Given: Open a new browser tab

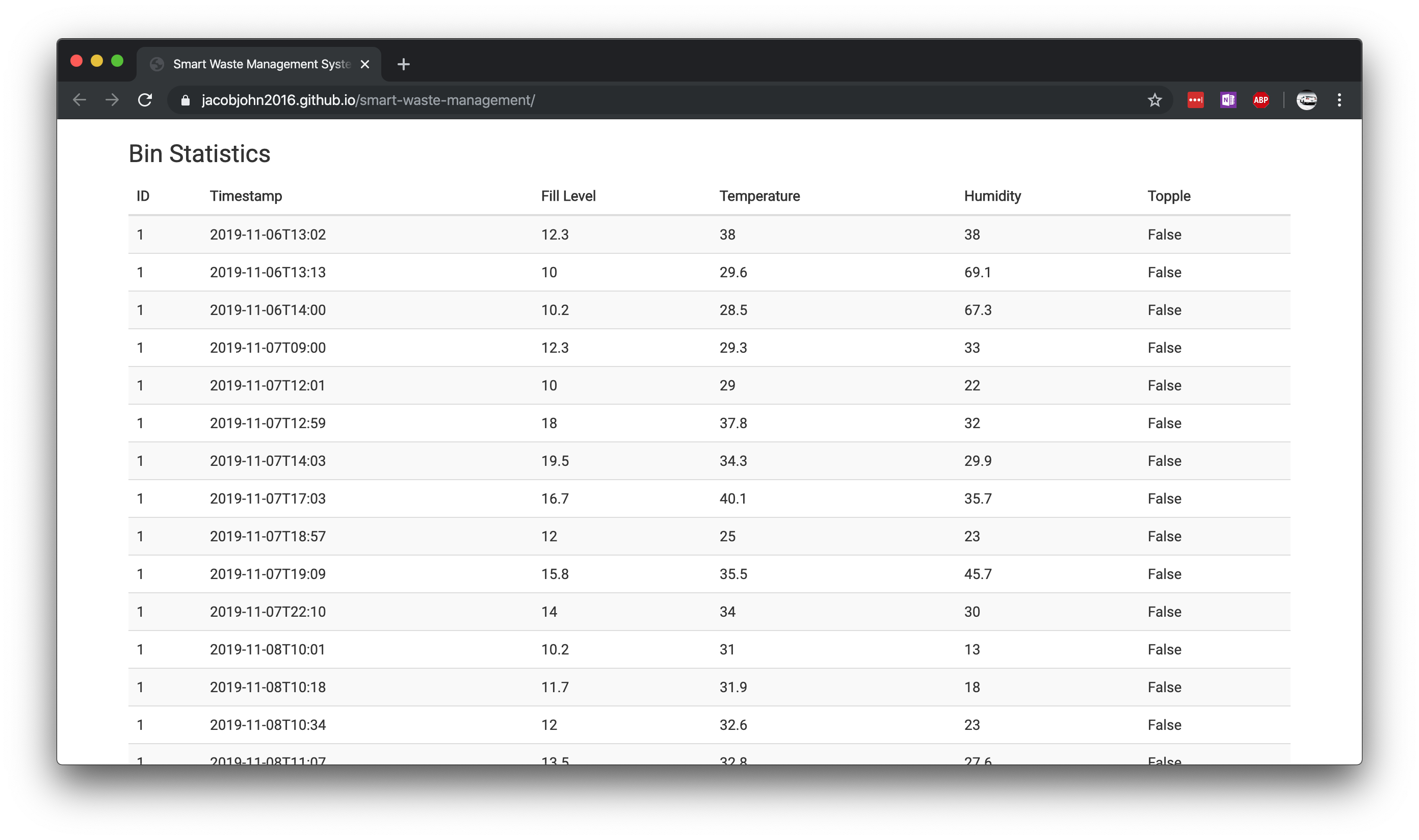Looking at the screenshot, I should pyautogui.click(x=403, y=65).
